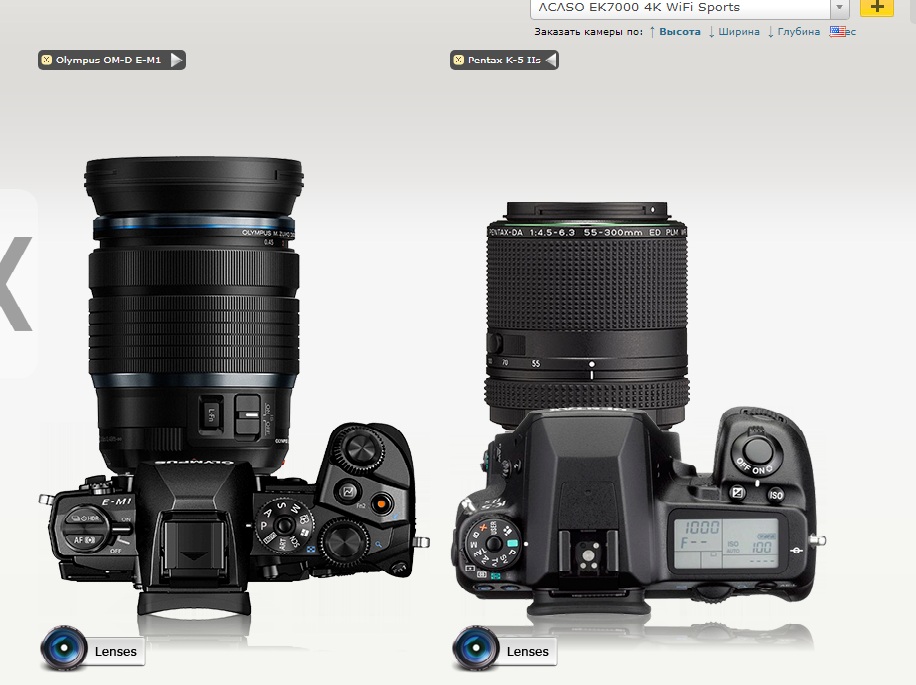Add camera with the yellow plus button
The width and height of the screenshot is (916, 685).
(x=877, y=7)
